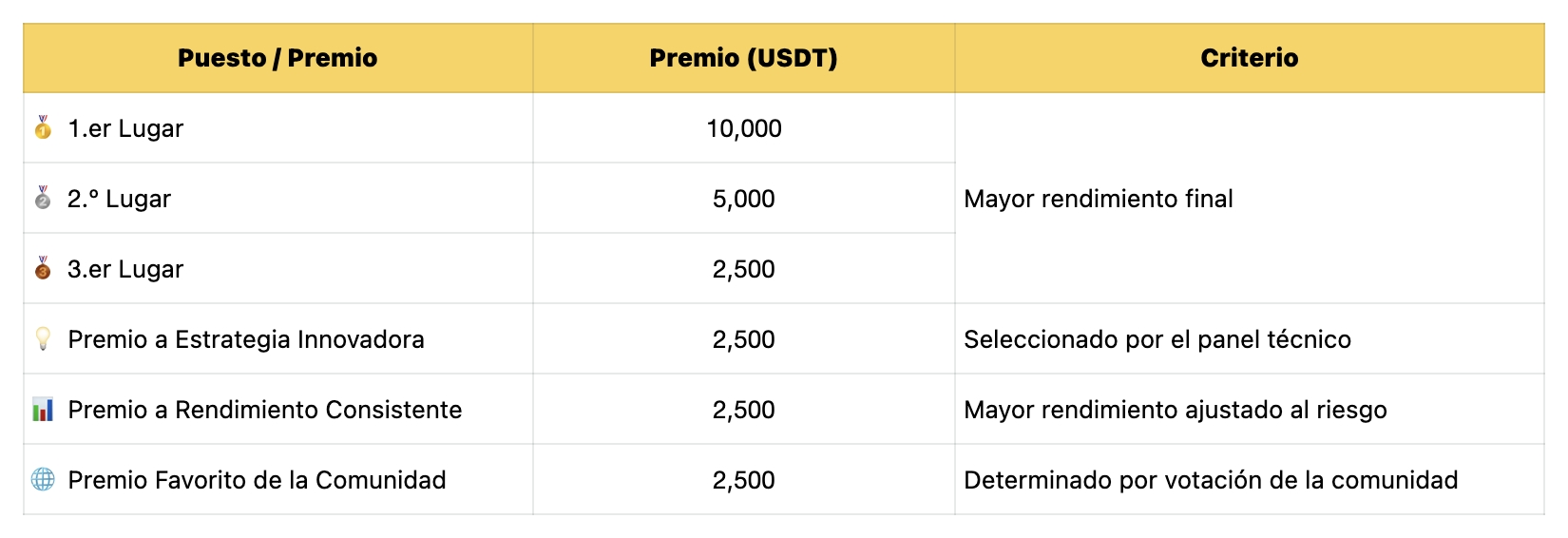Click the "Mayor rendimiento final" criterion cell
The image size is (1568, 538).
pyautogui.click(x=1099, y=199)
